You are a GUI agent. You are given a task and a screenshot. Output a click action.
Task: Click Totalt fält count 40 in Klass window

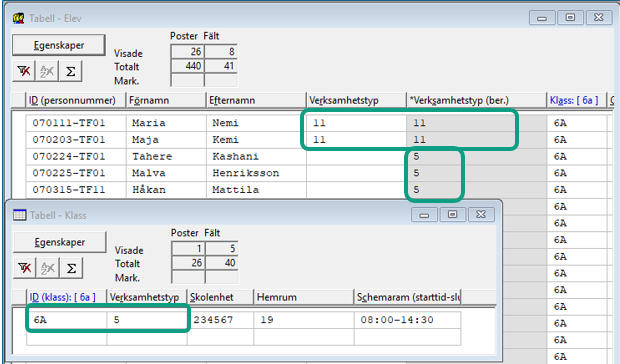222,262
